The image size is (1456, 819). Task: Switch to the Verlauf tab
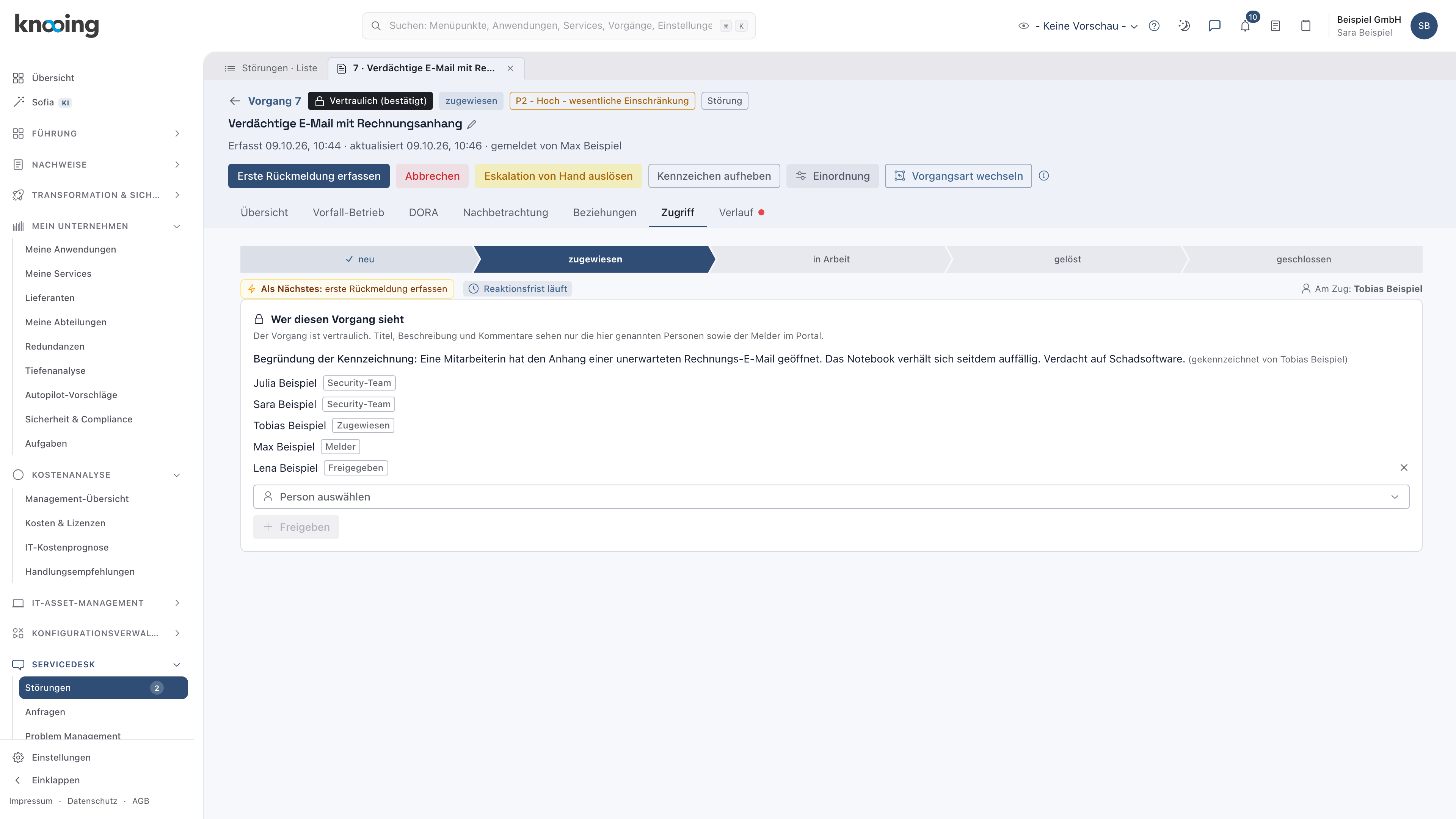(741, 212)
